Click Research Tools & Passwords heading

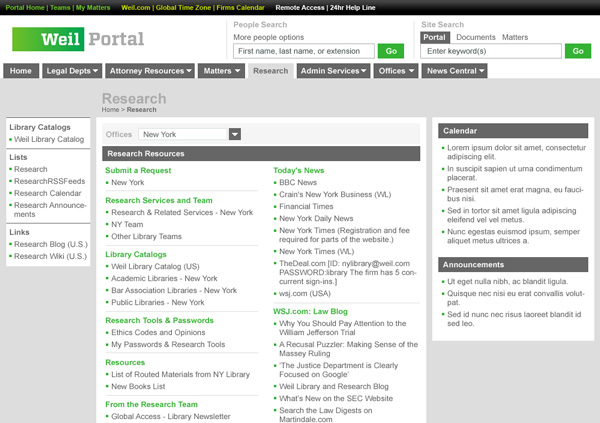point(160,320)
